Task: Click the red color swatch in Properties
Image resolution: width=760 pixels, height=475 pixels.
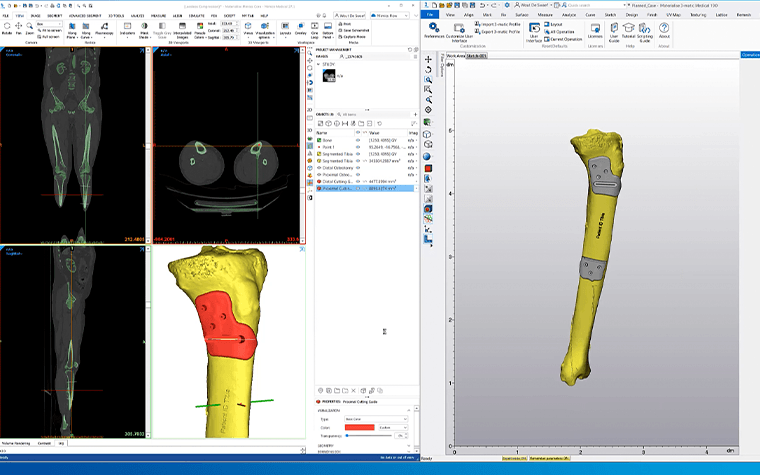Action: [359, 428]
